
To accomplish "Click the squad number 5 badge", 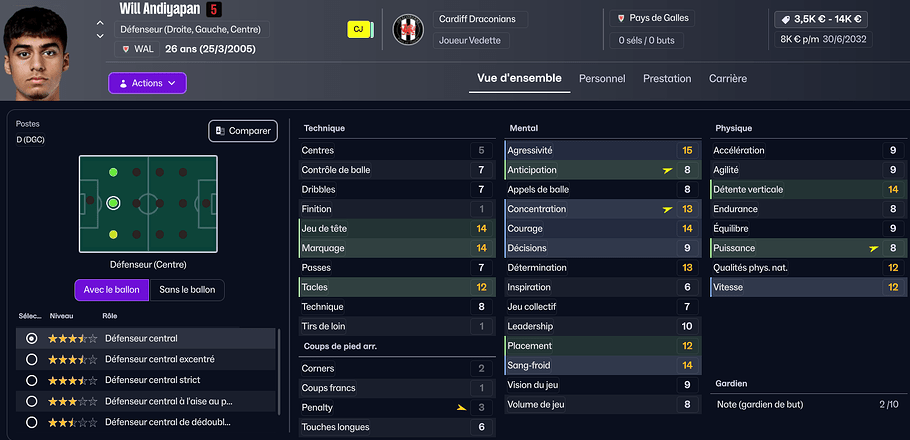I will point(214,10).
